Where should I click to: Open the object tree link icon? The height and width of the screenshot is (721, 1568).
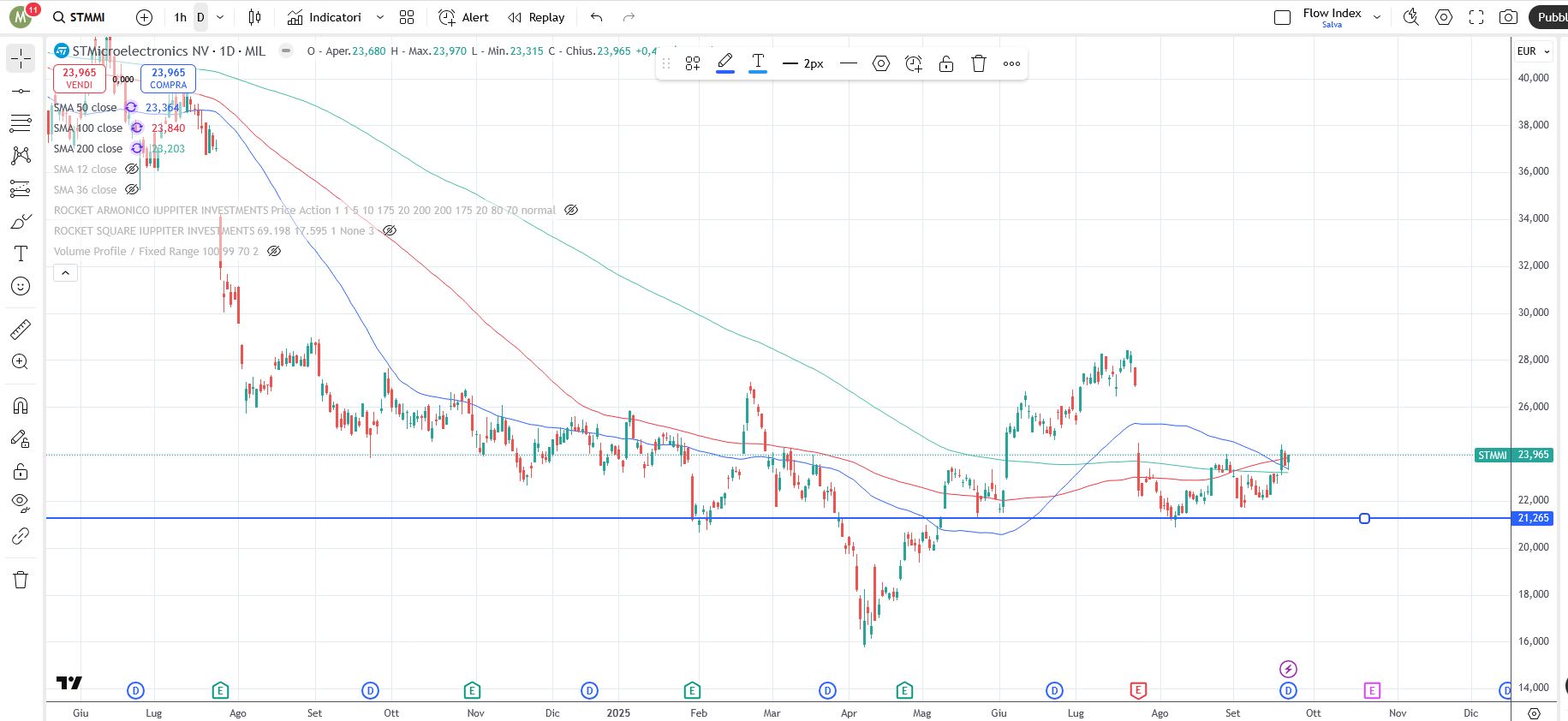[x=21, y=536]
